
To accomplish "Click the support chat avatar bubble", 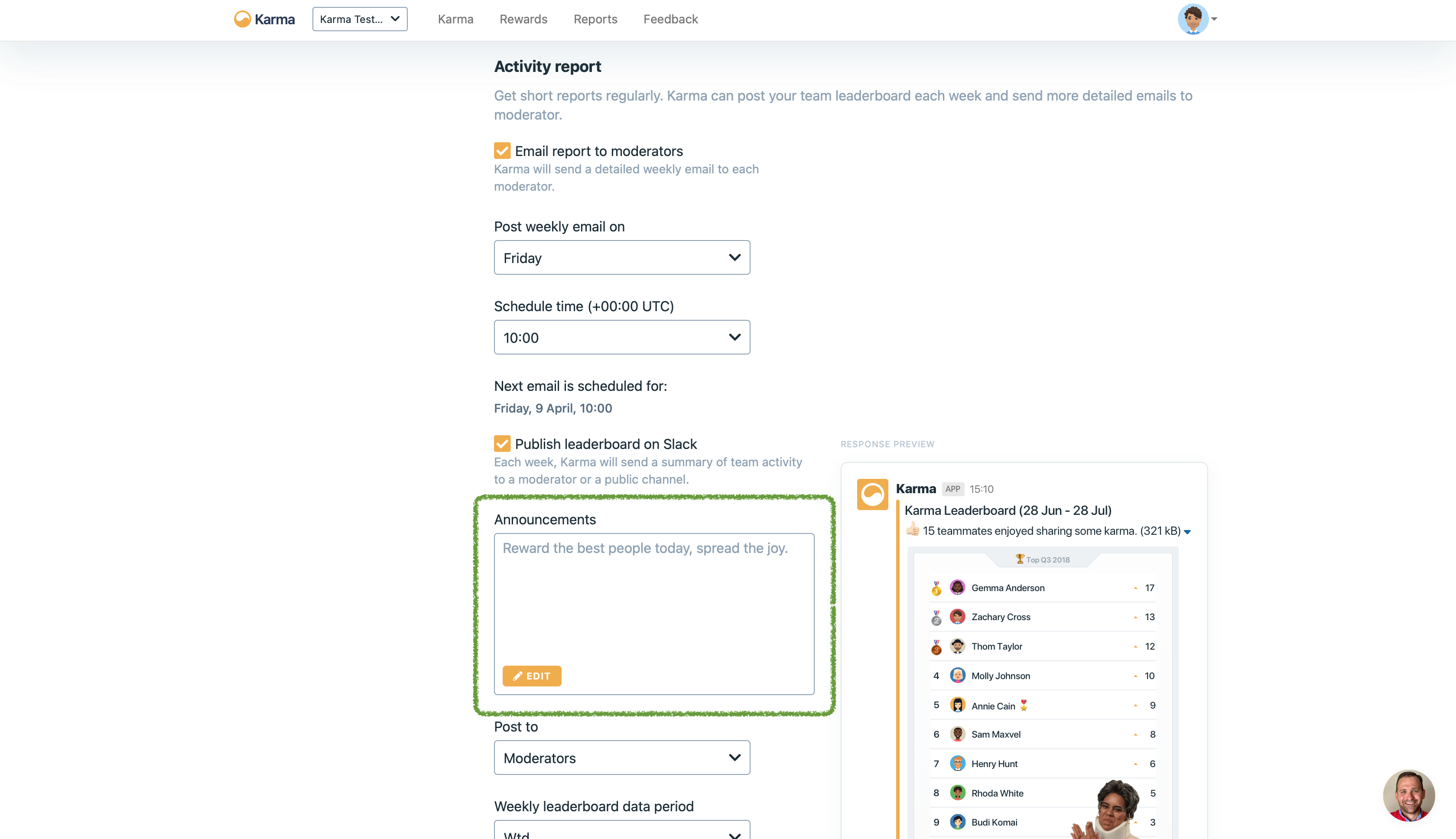I will 1408,795.
